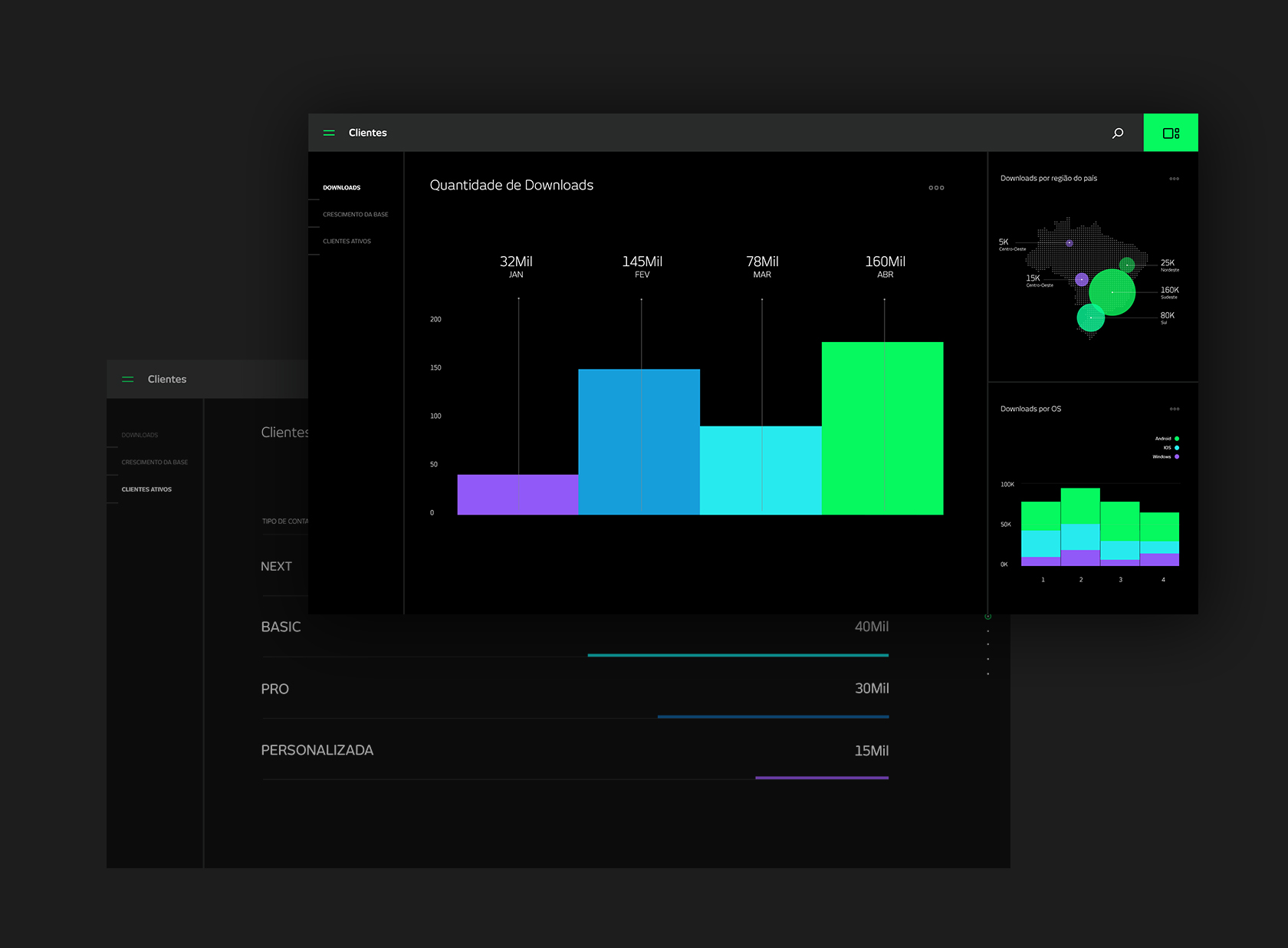Select CRESCIMENTO DA BASE in front sidebar
The width and height of the screenshot is (1288, 948).
355,214
